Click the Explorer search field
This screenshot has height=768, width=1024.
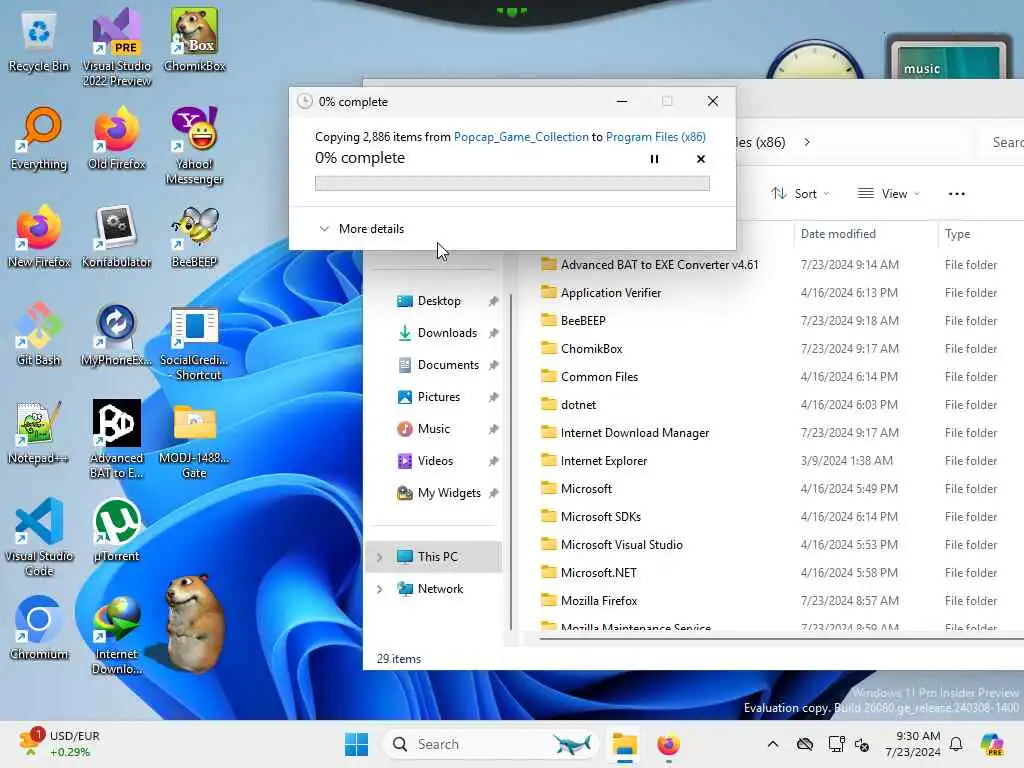pos(1002,142)
